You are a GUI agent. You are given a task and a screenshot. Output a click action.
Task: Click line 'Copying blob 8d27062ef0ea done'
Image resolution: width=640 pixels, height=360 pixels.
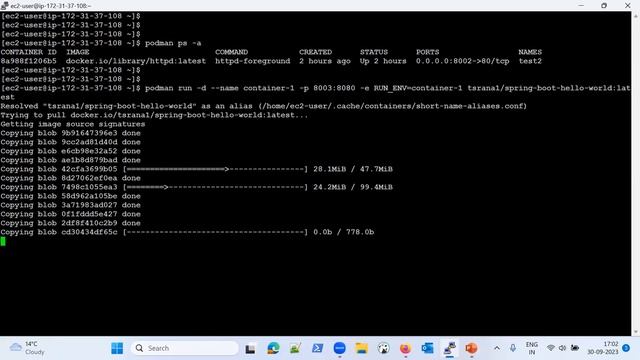(71, 178)
